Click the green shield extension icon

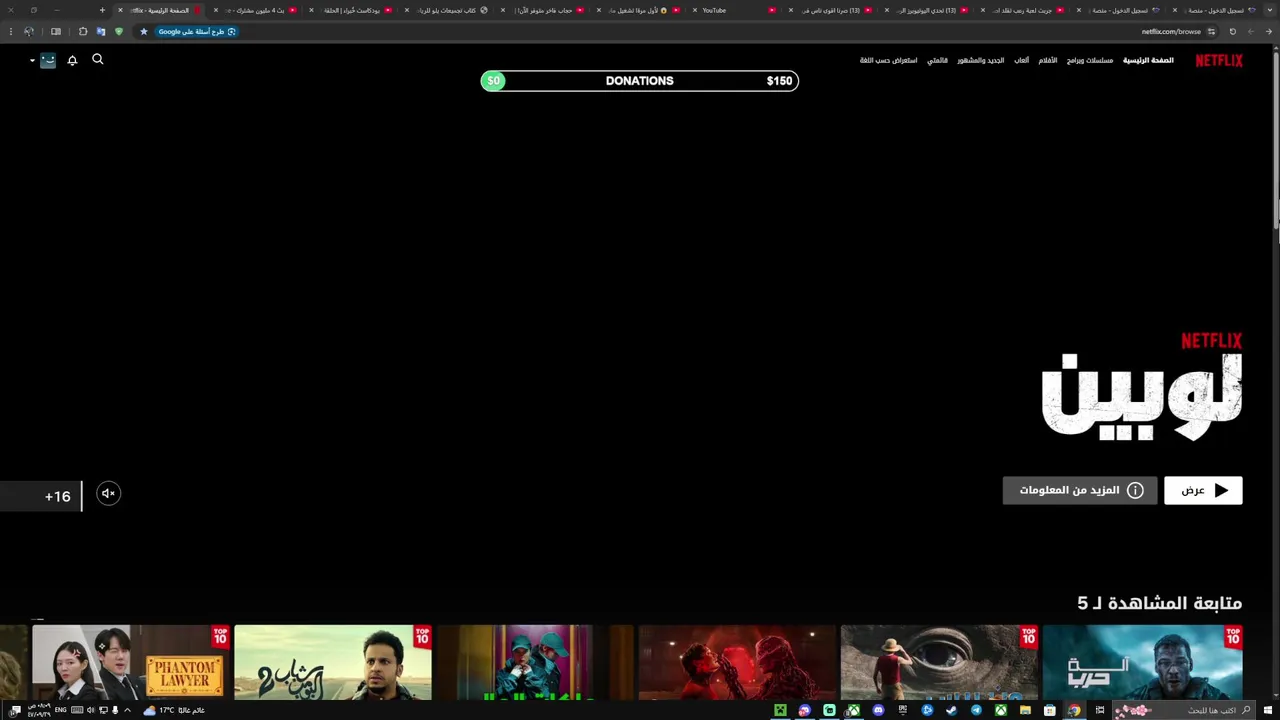point(118,31)
